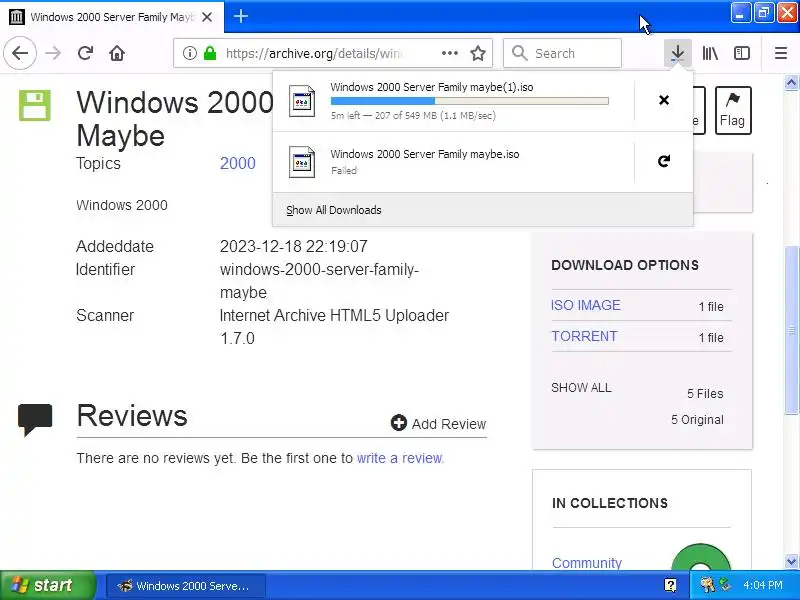The height and width of the screenshot is (600, 800).
Task: Cancel the maybe(1).iso download
Action: click(664, 100)
